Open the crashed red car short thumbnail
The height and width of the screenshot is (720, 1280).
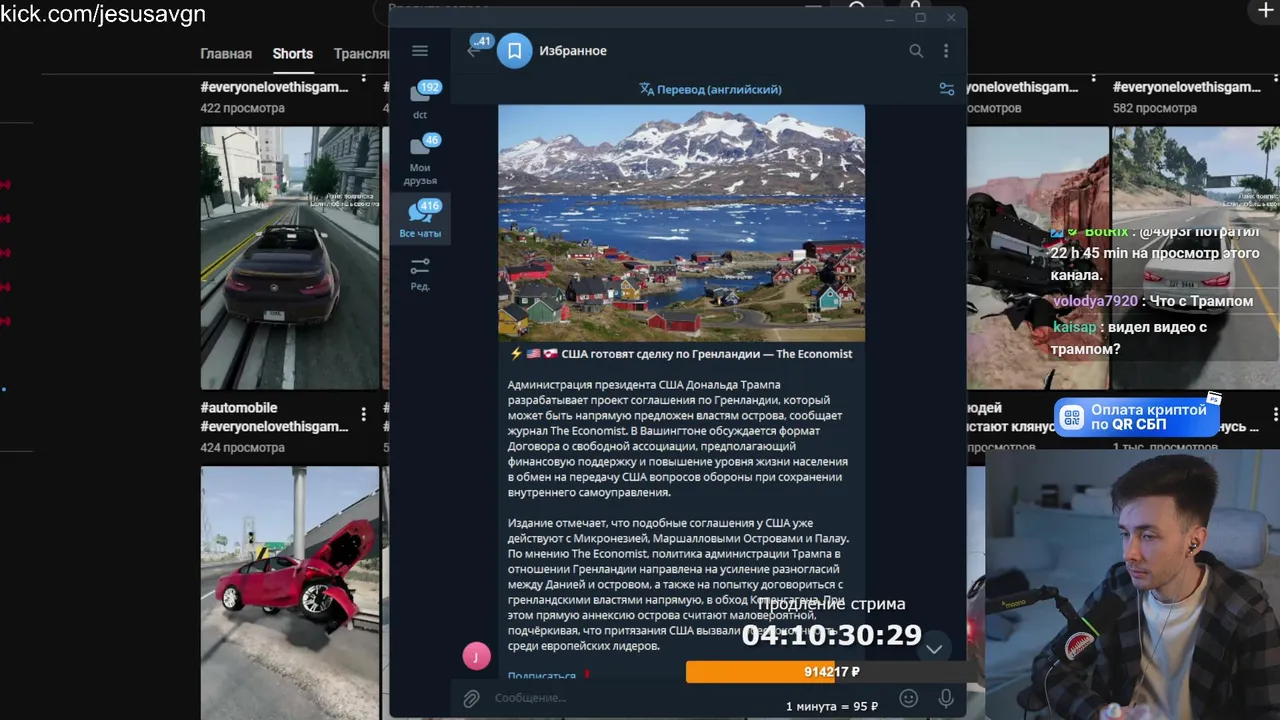pos(290,592)
